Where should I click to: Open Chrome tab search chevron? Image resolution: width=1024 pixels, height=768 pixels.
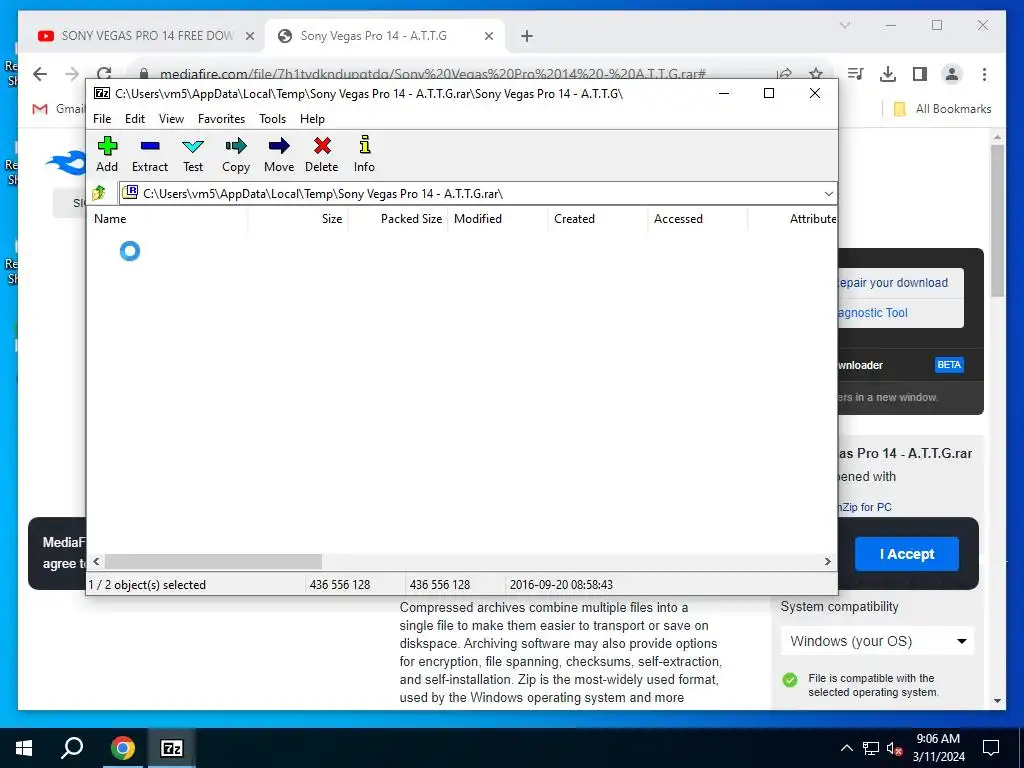click(x=844, y=25)
